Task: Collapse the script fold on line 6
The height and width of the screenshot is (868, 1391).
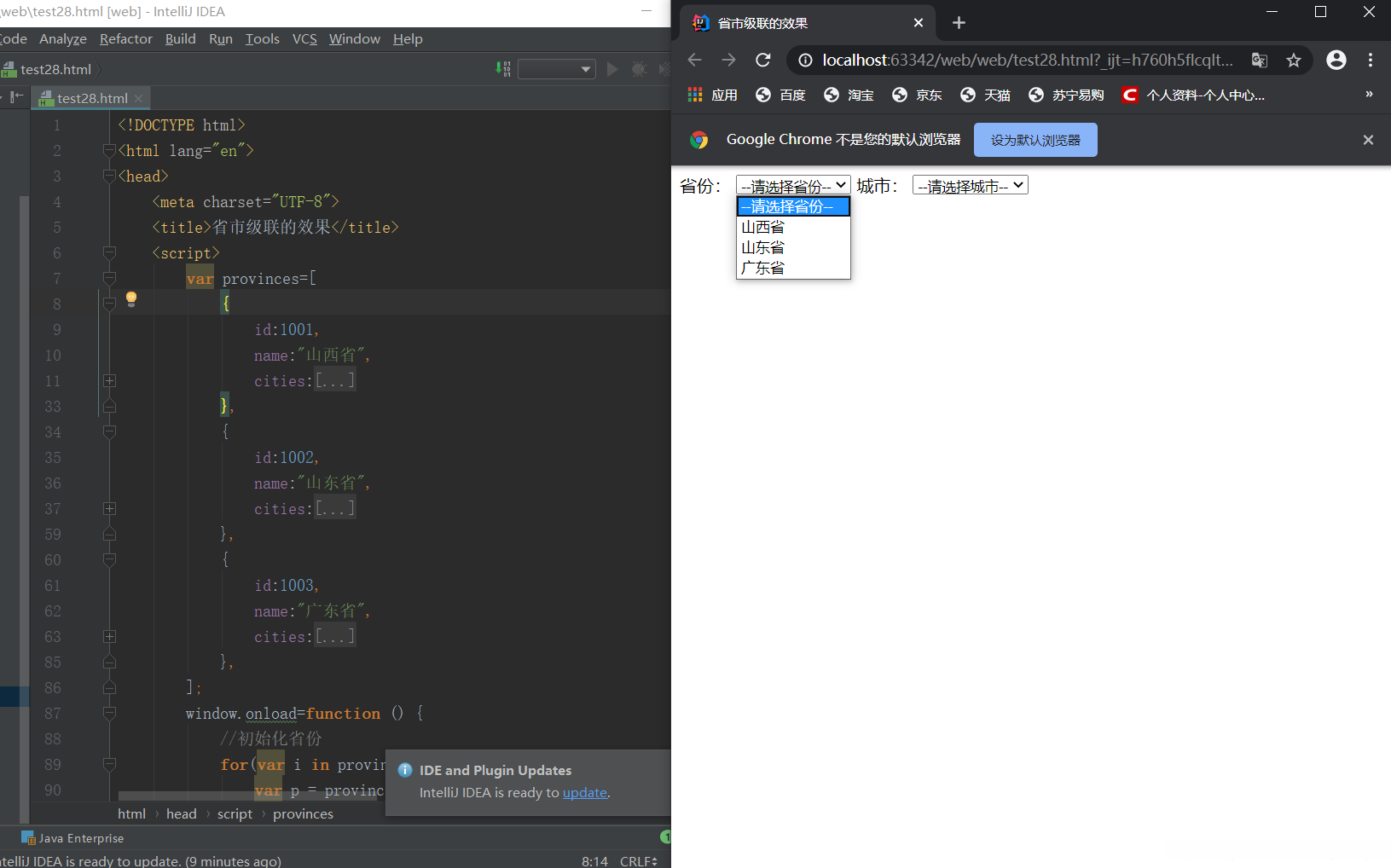Action: [x=109, y=252]
